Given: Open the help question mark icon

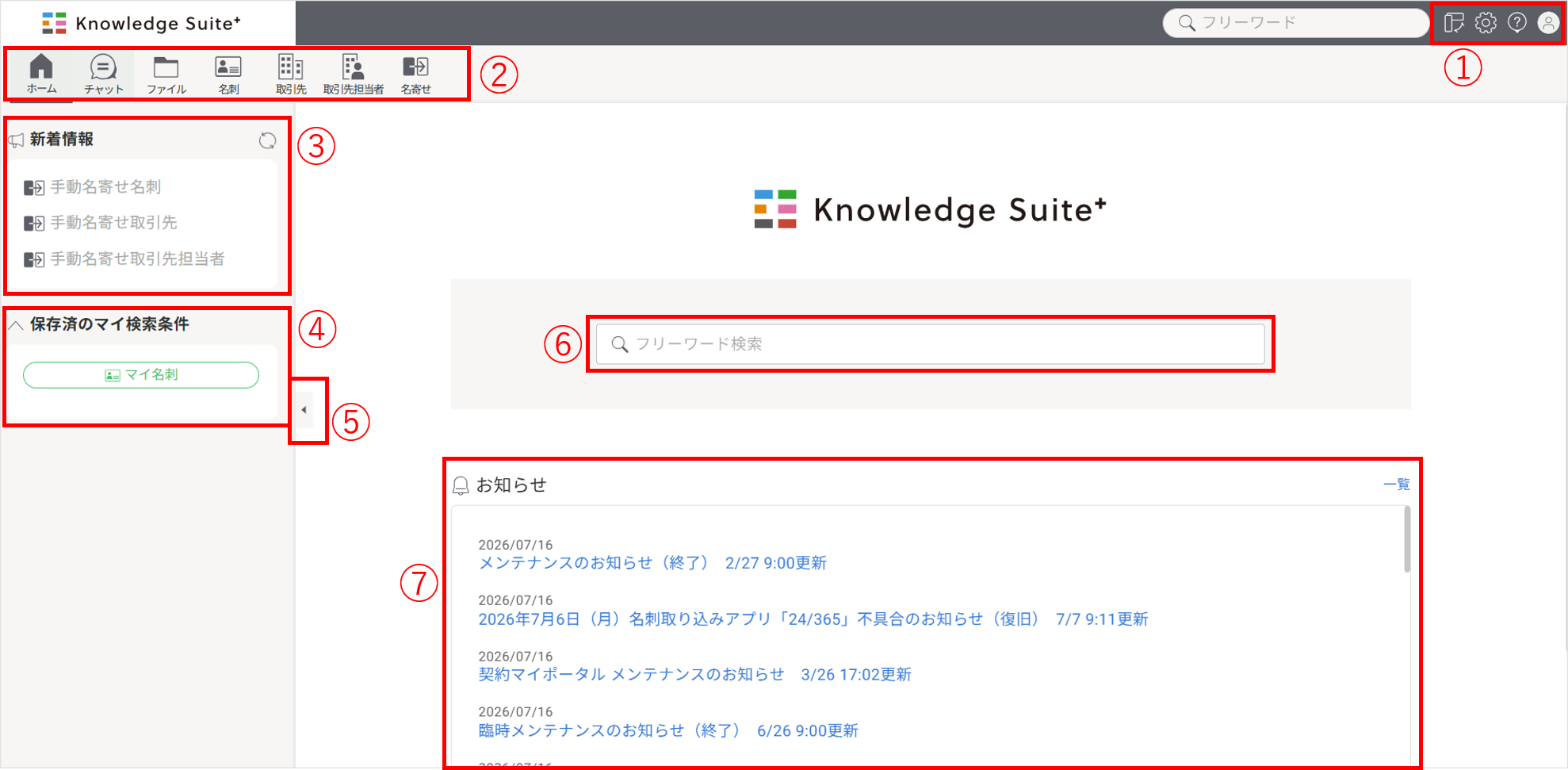Looking at the screenshot, I should coord(1516,23).
